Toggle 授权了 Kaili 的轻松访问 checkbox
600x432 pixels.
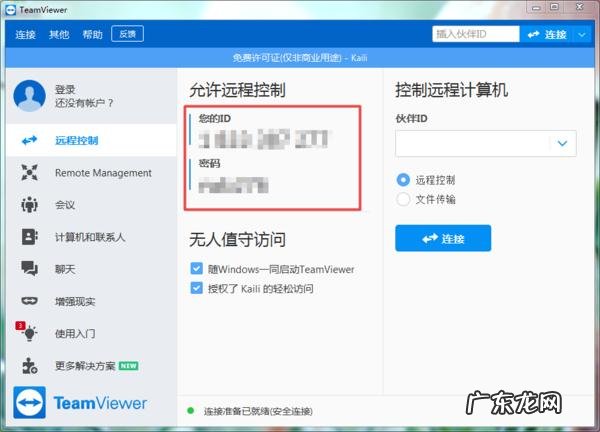pyautogui.click(x=197, y=288)
